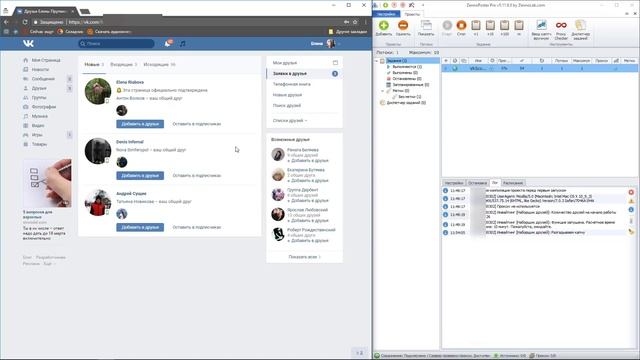The width and height of the screenshot is (640, 360).
Task: Click the Показать threads icon in ZennoPoster
Action: click(x=426, y=26)
